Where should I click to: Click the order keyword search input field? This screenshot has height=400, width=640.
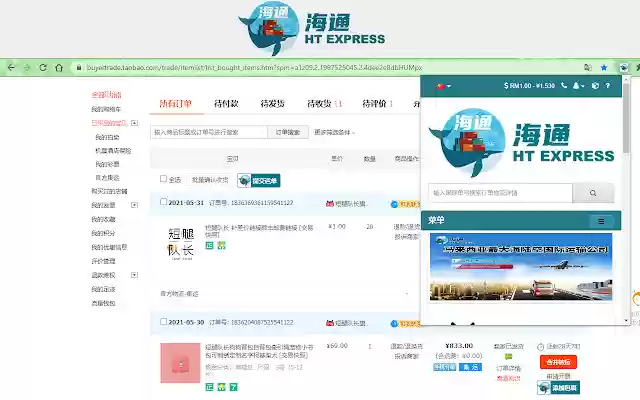click(209, 132)
